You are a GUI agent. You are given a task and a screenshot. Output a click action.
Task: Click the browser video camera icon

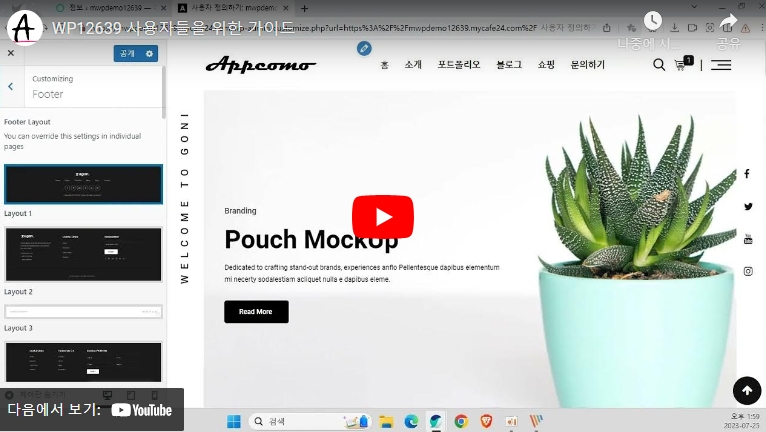[x=692, y=28]
